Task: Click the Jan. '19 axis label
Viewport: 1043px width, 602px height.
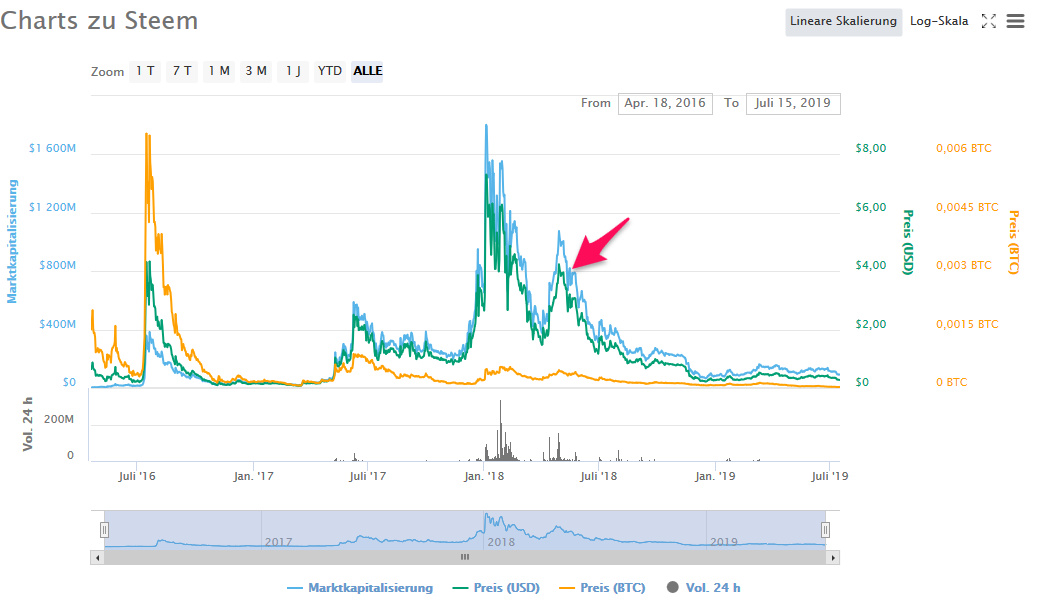Action: 715,476
